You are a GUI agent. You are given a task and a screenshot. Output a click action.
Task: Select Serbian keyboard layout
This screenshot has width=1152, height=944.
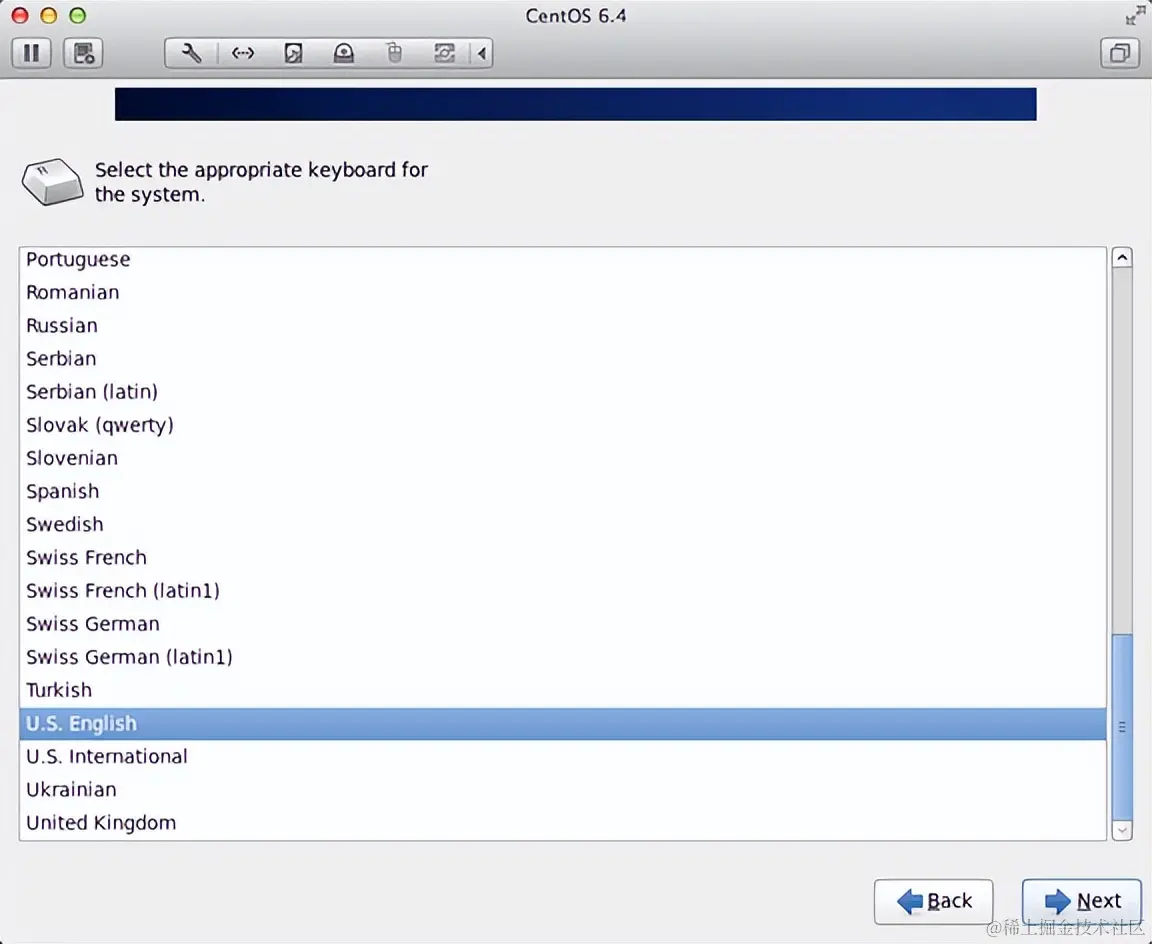click(563, 358)
